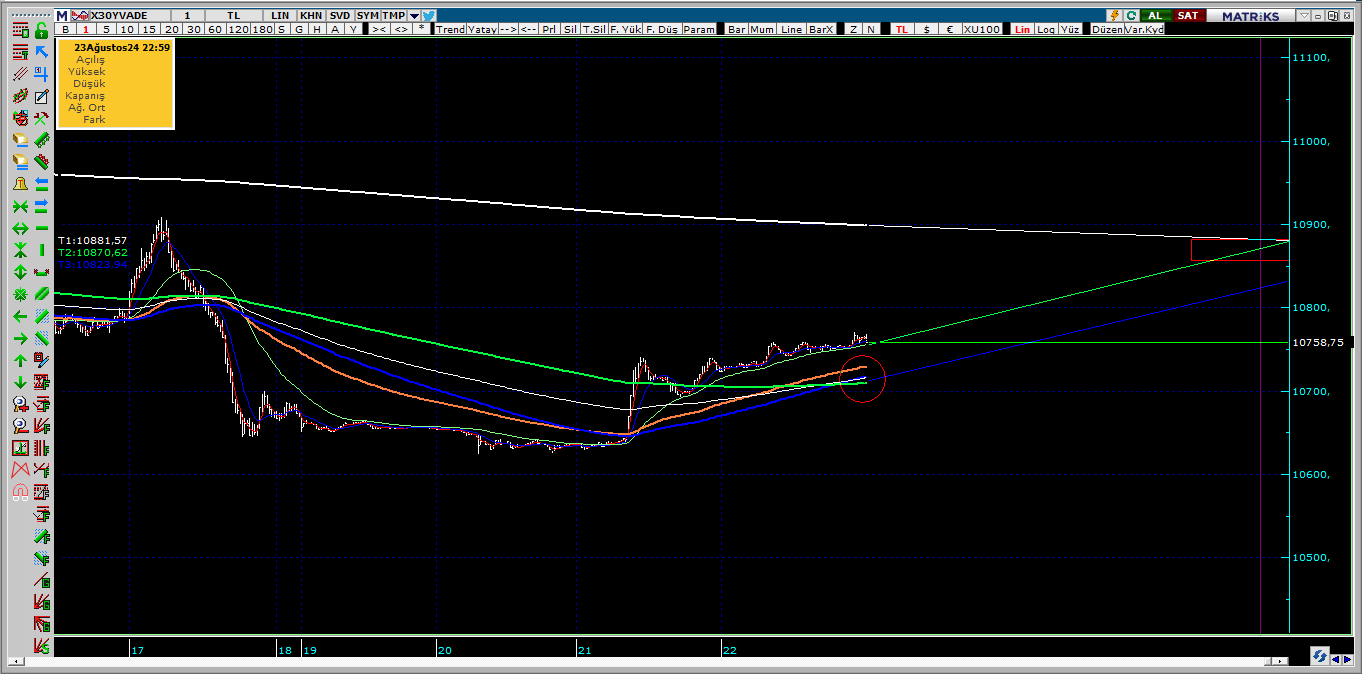Enable Log scale
1362x674 pixels.
click(1045, 29)
